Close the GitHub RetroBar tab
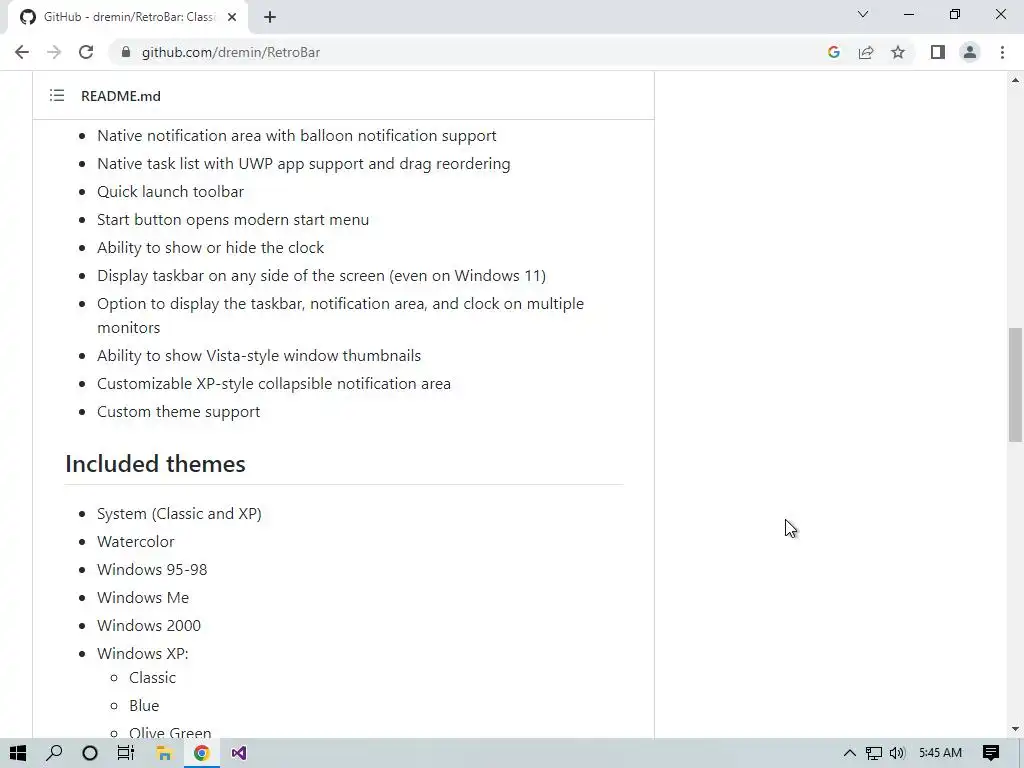The width and height of the screenshot is (1024, 768). [232, 17]
